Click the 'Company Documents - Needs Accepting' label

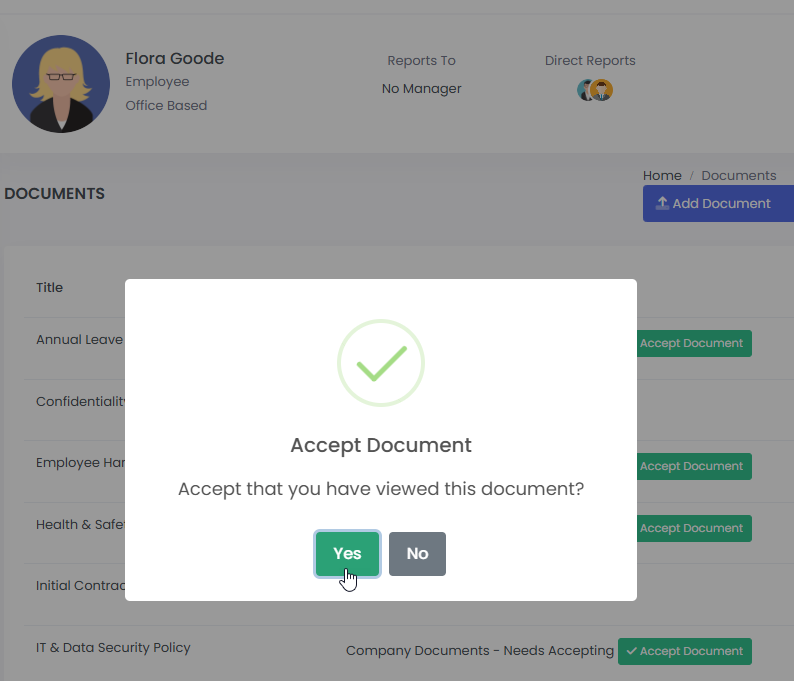tap(479, 651)
